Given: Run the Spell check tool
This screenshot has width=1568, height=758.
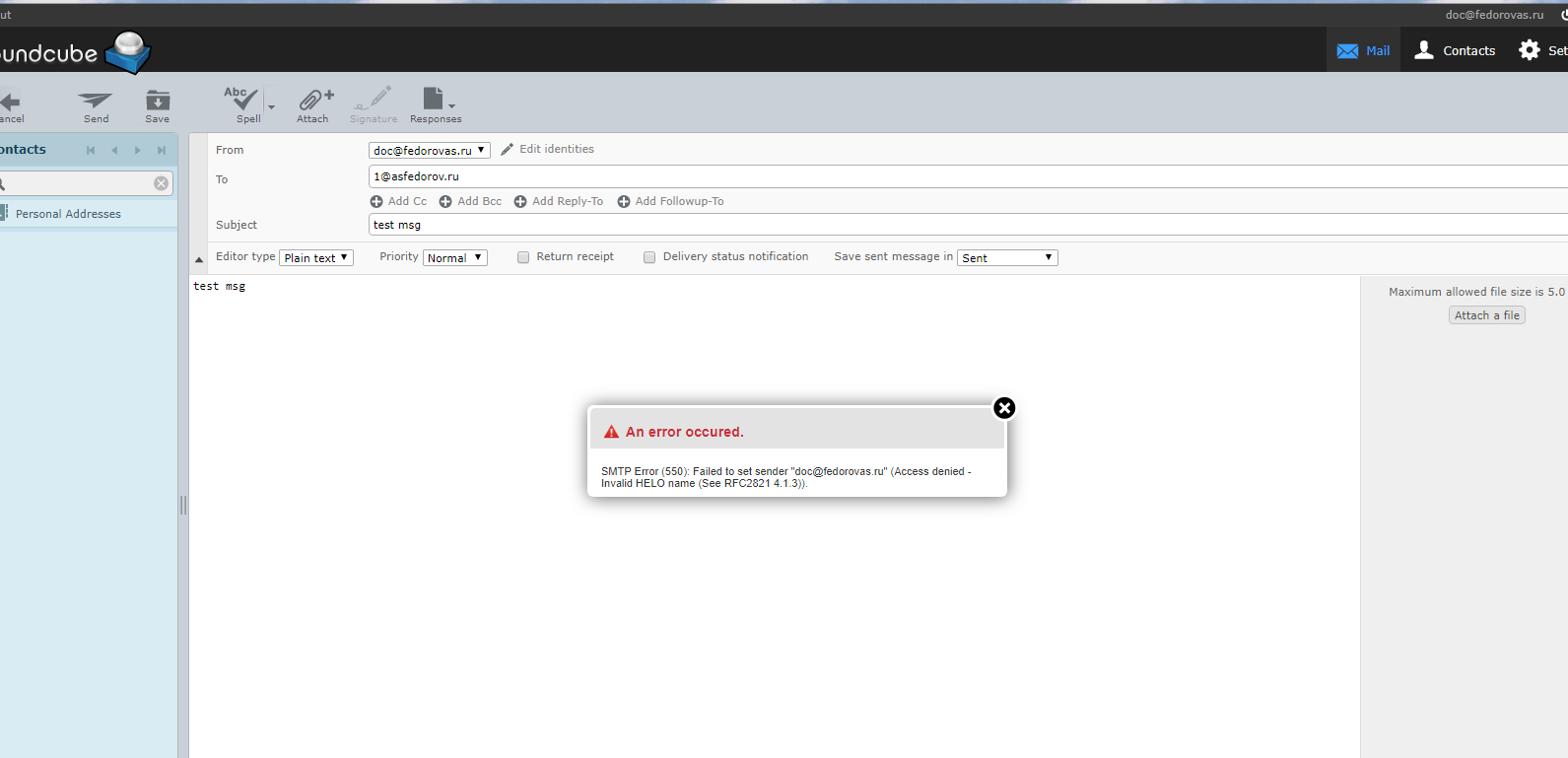Looking at the screenshot, I should tap(241, 102).
